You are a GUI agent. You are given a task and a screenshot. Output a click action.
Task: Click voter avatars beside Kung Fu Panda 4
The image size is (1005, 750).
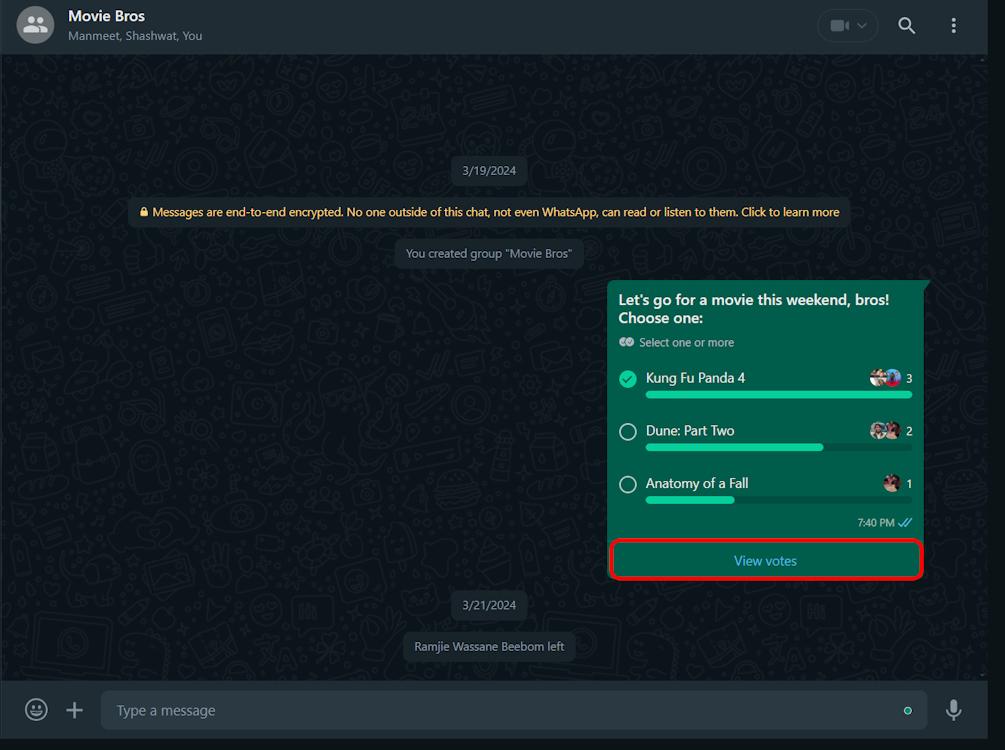tap(885, 378)
